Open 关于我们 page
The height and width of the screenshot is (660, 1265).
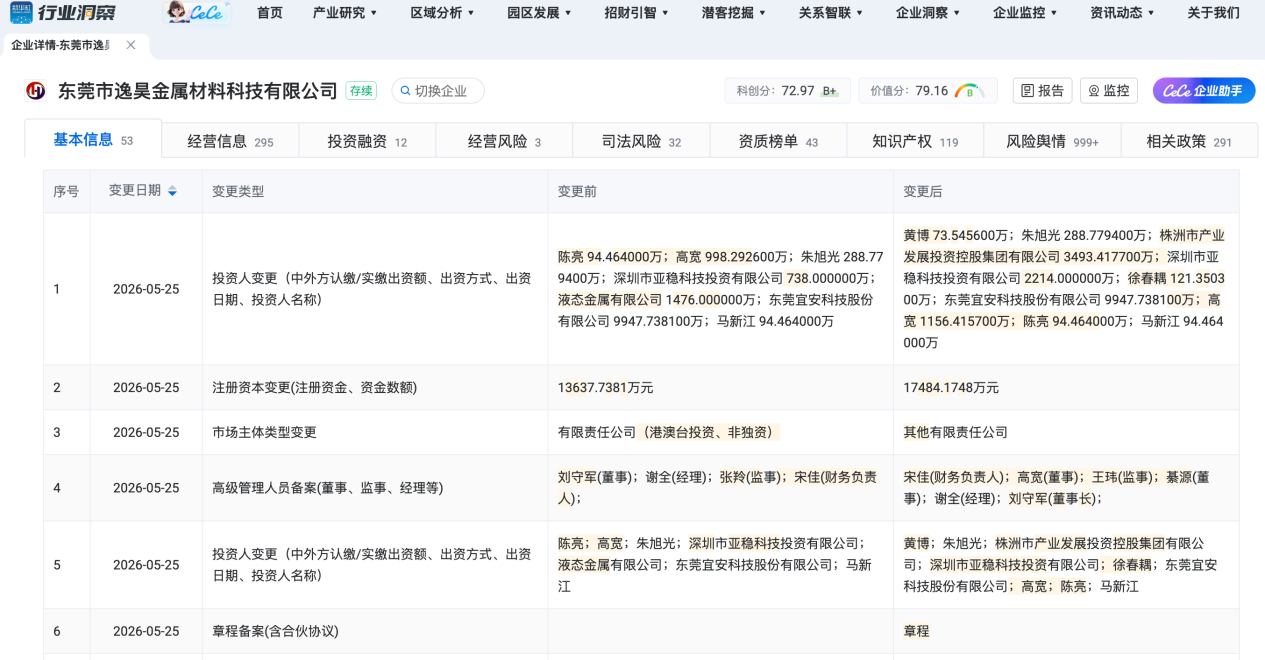click(x=1213, y=13)
